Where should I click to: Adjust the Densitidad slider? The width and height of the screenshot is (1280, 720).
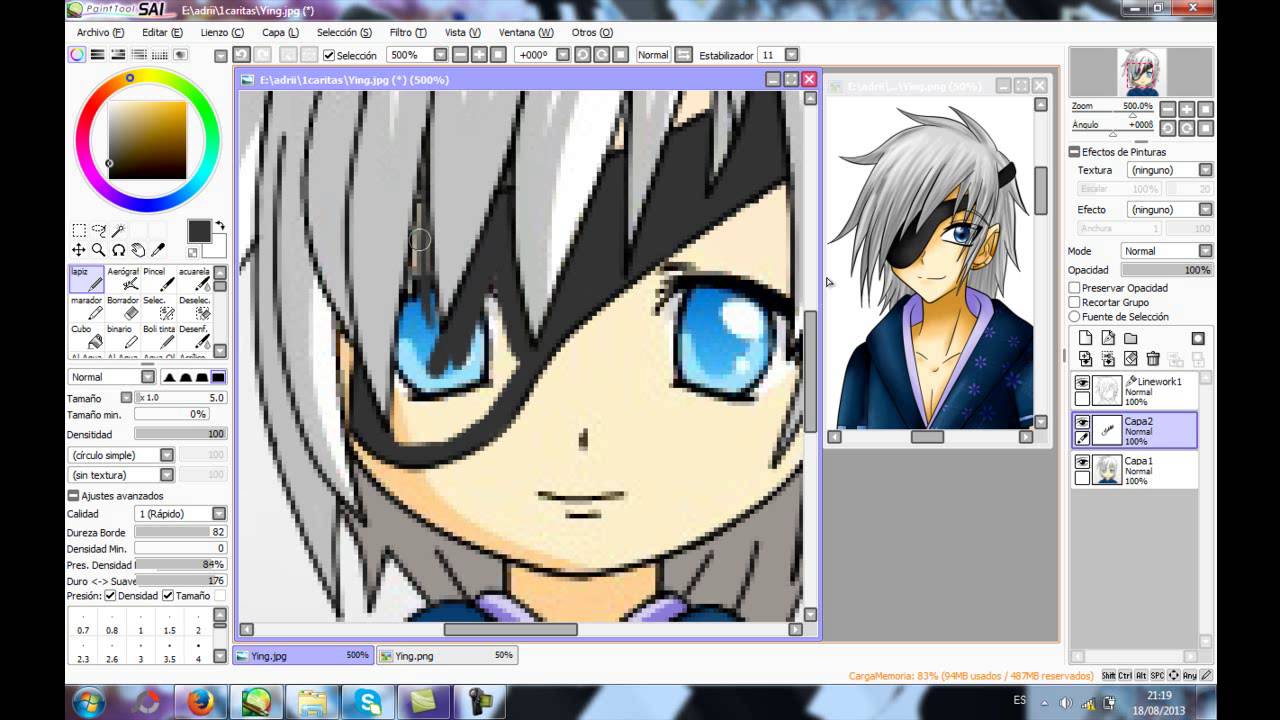[181, 435]
